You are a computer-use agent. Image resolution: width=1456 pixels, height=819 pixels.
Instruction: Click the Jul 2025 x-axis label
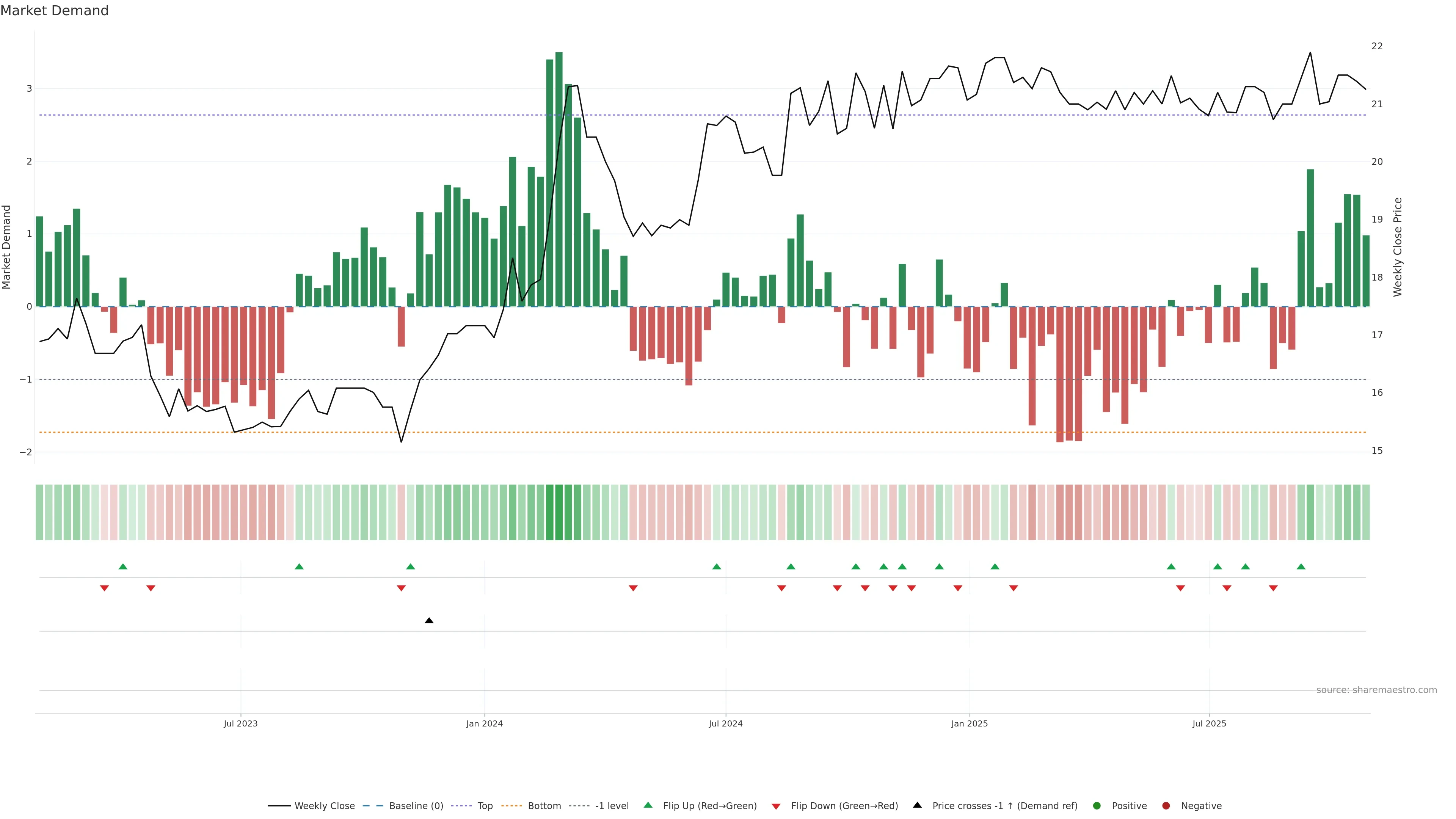[1209, 723]
